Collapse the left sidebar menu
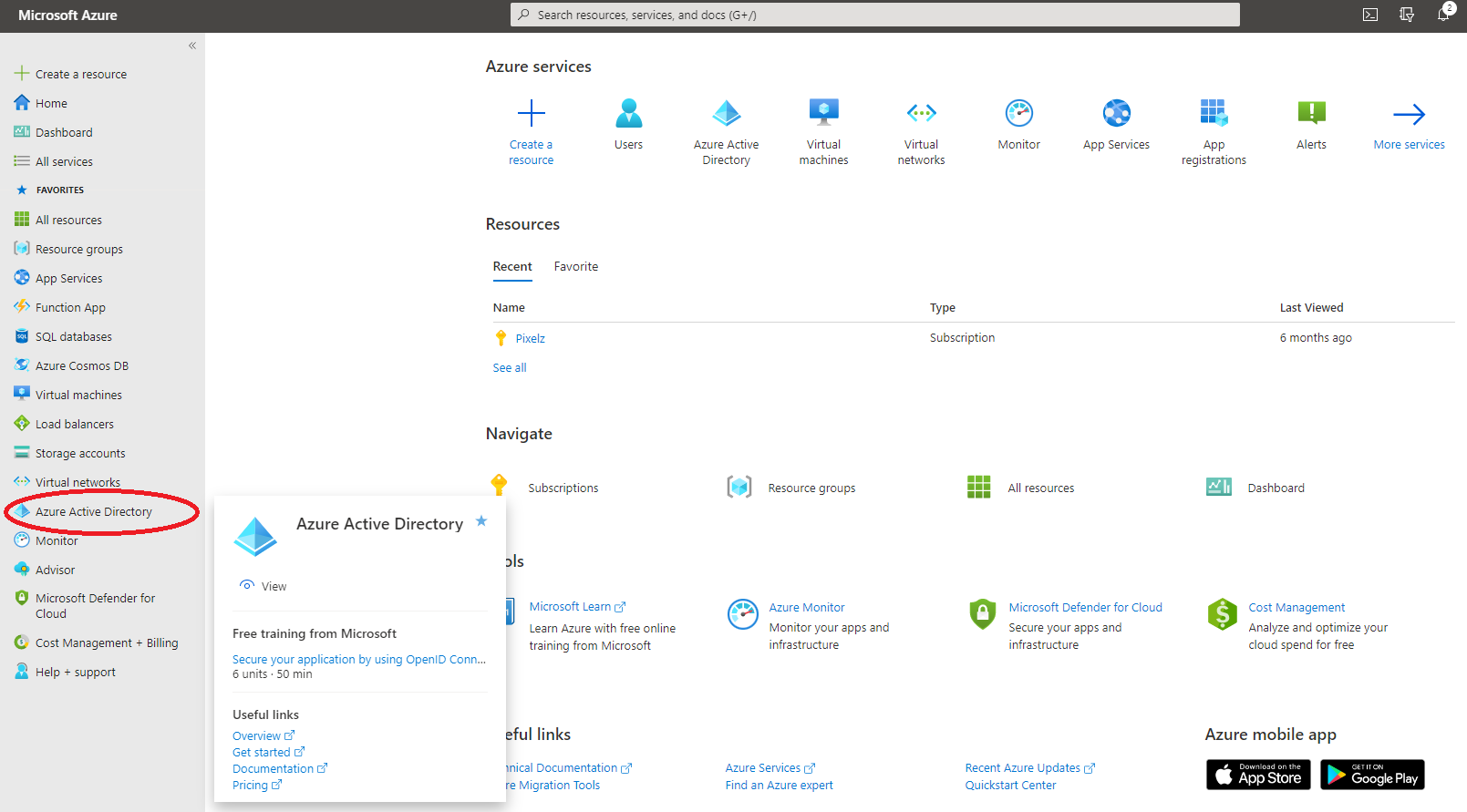The image size is (1467, 812). tap(192, 46)
